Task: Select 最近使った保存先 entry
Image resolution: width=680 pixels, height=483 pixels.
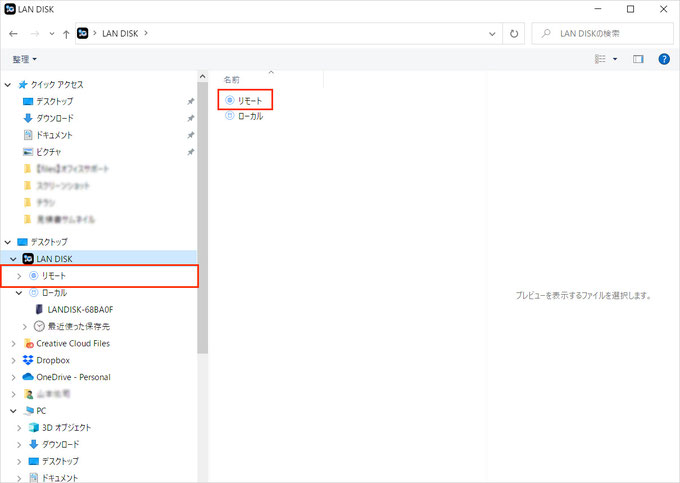Action: [78, 326]
